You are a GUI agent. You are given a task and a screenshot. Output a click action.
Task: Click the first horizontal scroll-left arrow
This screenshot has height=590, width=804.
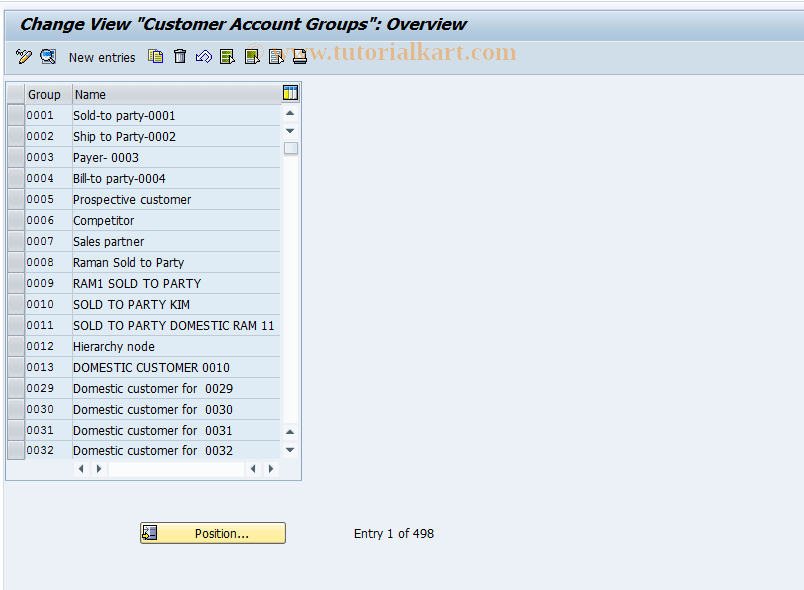tap(81, 469)
